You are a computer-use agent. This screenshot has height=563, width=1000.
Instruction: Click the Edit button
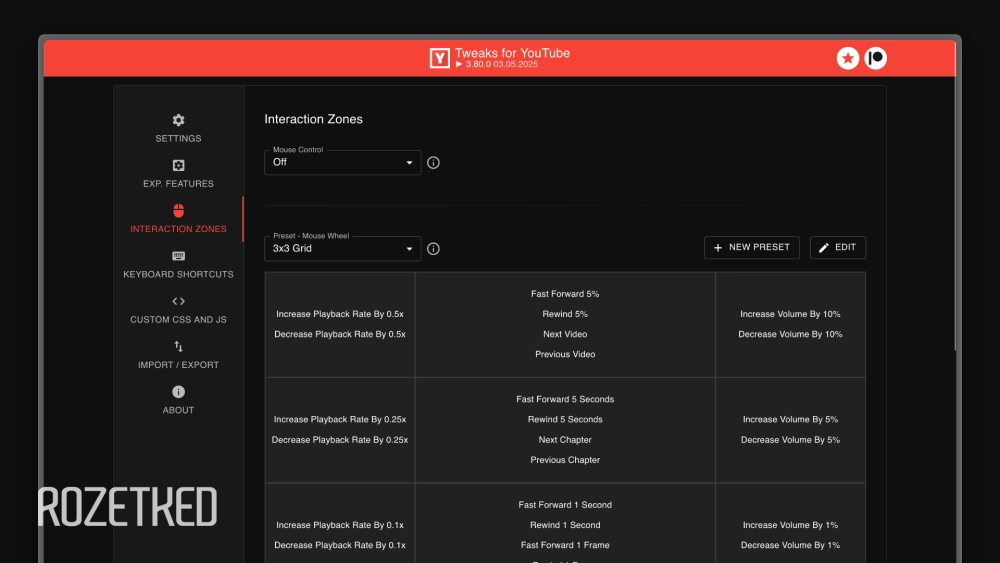(837, 247)
